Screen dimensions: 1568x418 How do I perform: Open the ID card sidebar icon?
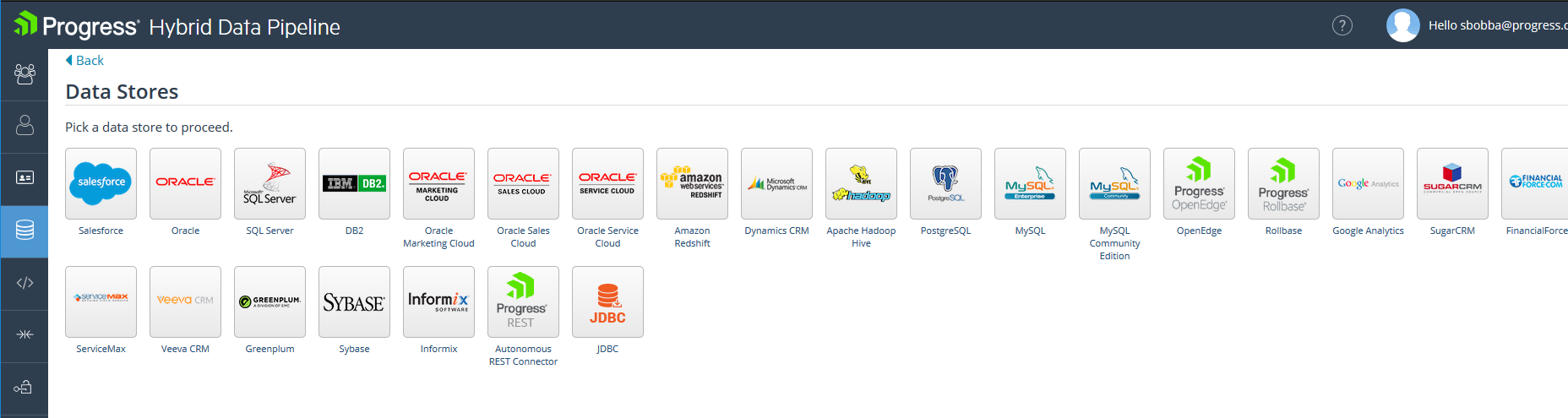(24, 177)
